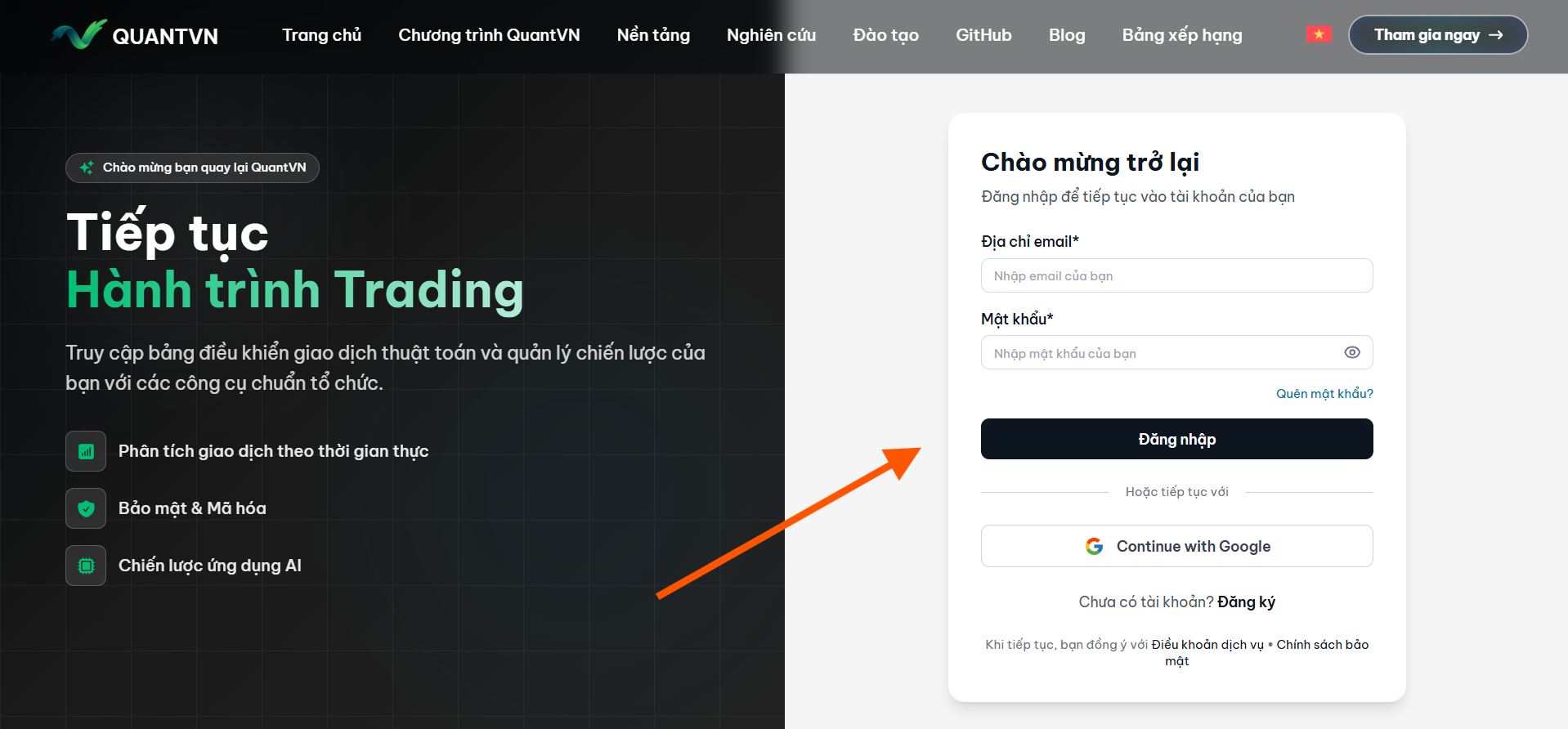The width and height of the screenshot is (1568, 729).
Task: Click the QuantVN logo icon
Action: 78,34
